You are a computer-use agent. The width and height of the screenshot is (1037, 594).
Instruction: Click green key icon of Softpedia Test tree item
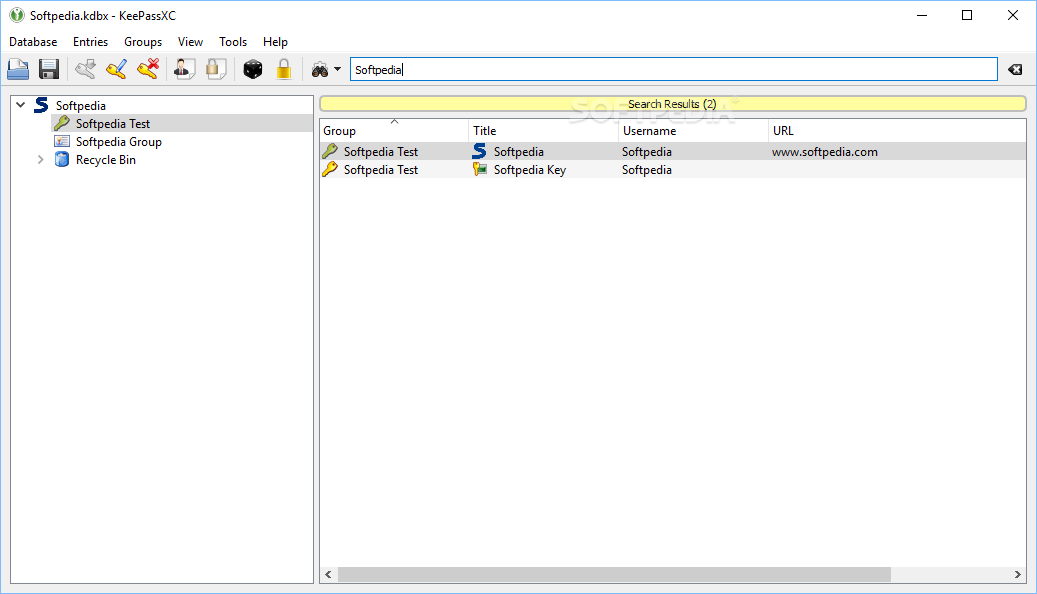point(62,123)
